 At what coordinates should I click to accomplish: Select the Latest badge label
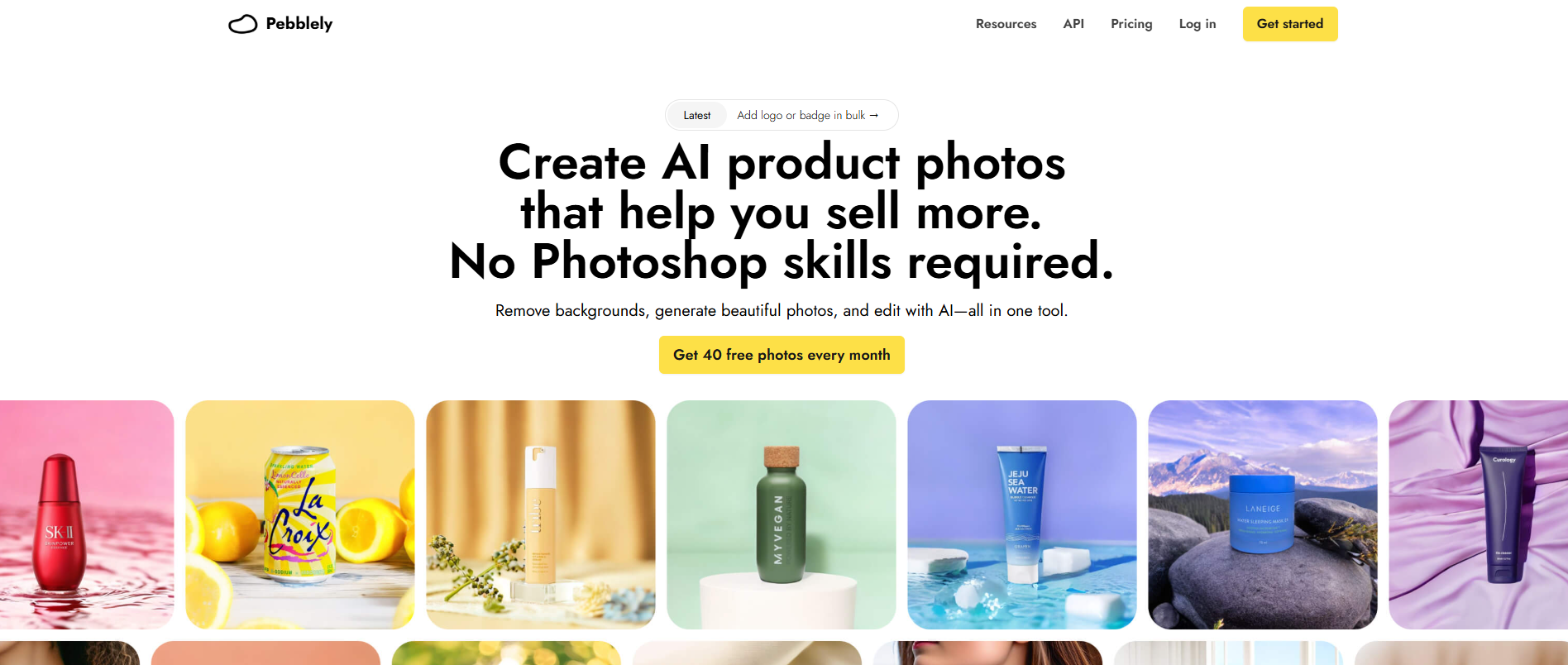coord(697,115)
